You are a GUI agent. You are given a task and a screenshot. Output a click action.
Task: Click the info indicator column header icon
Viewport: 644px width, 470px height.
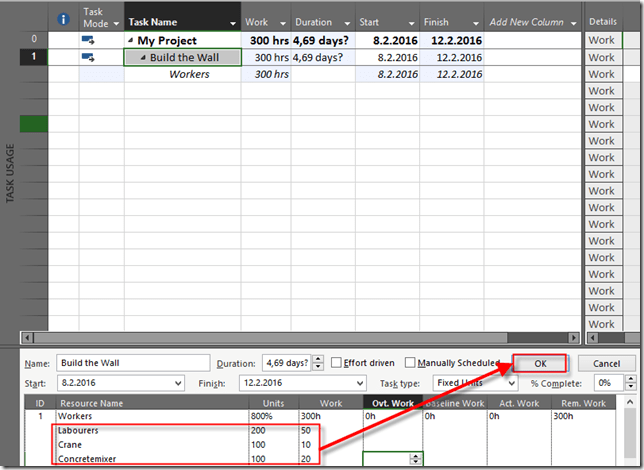coord(64,20)
